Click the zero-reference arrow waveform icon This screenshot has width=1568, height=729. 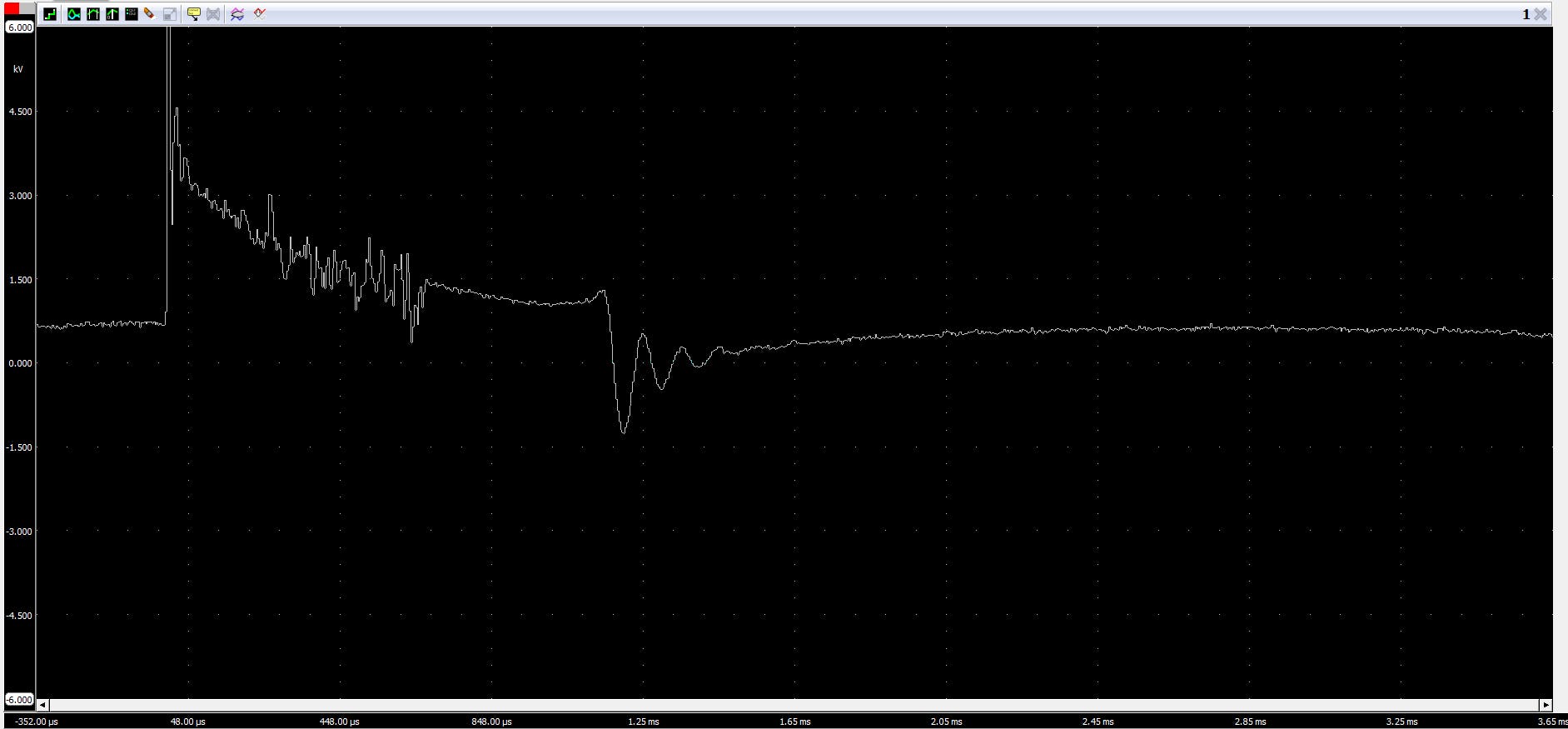(112, 14)
